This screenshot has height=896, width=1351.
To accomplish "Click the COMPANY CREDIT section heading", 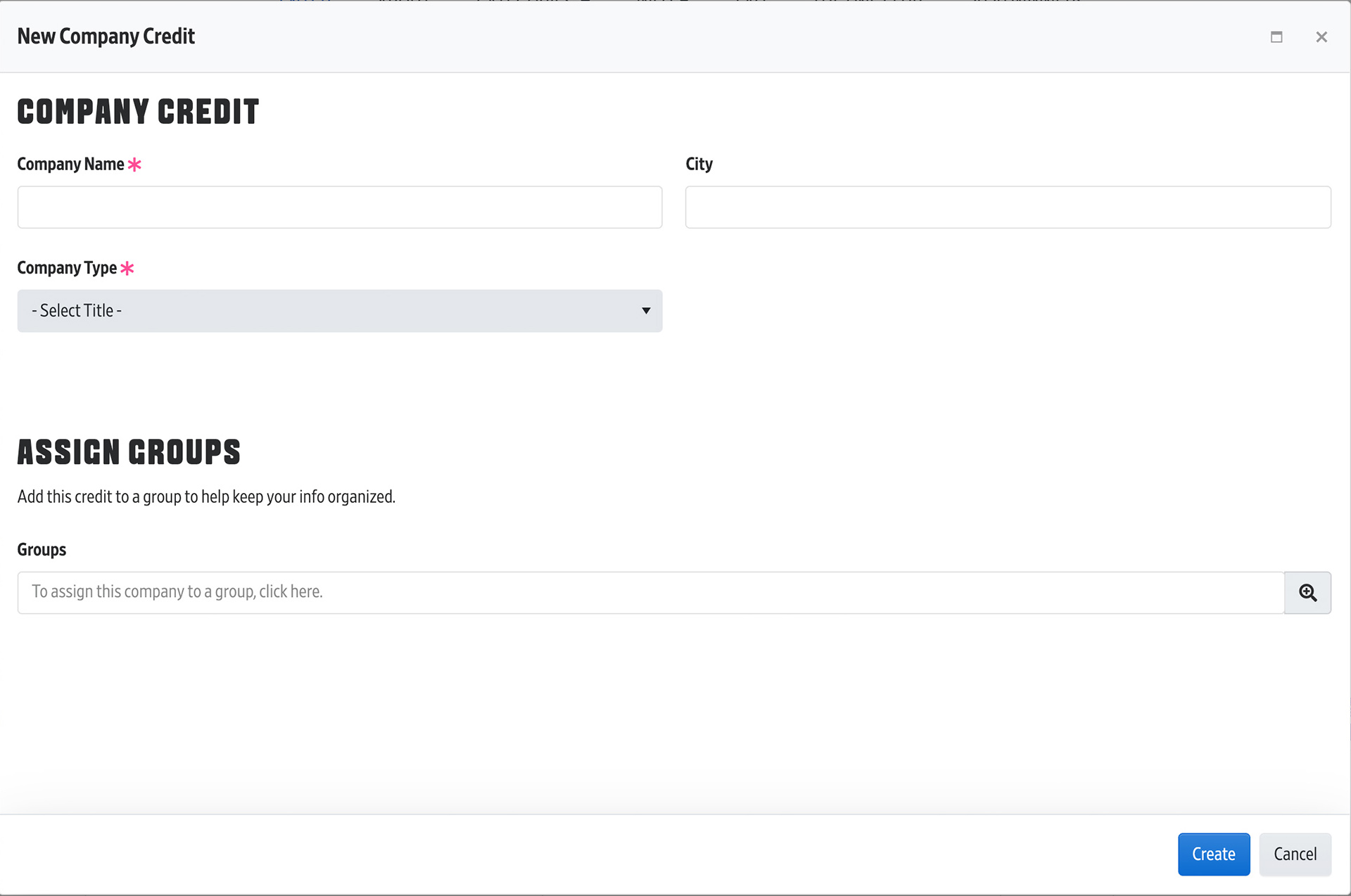I will [138, 113].
